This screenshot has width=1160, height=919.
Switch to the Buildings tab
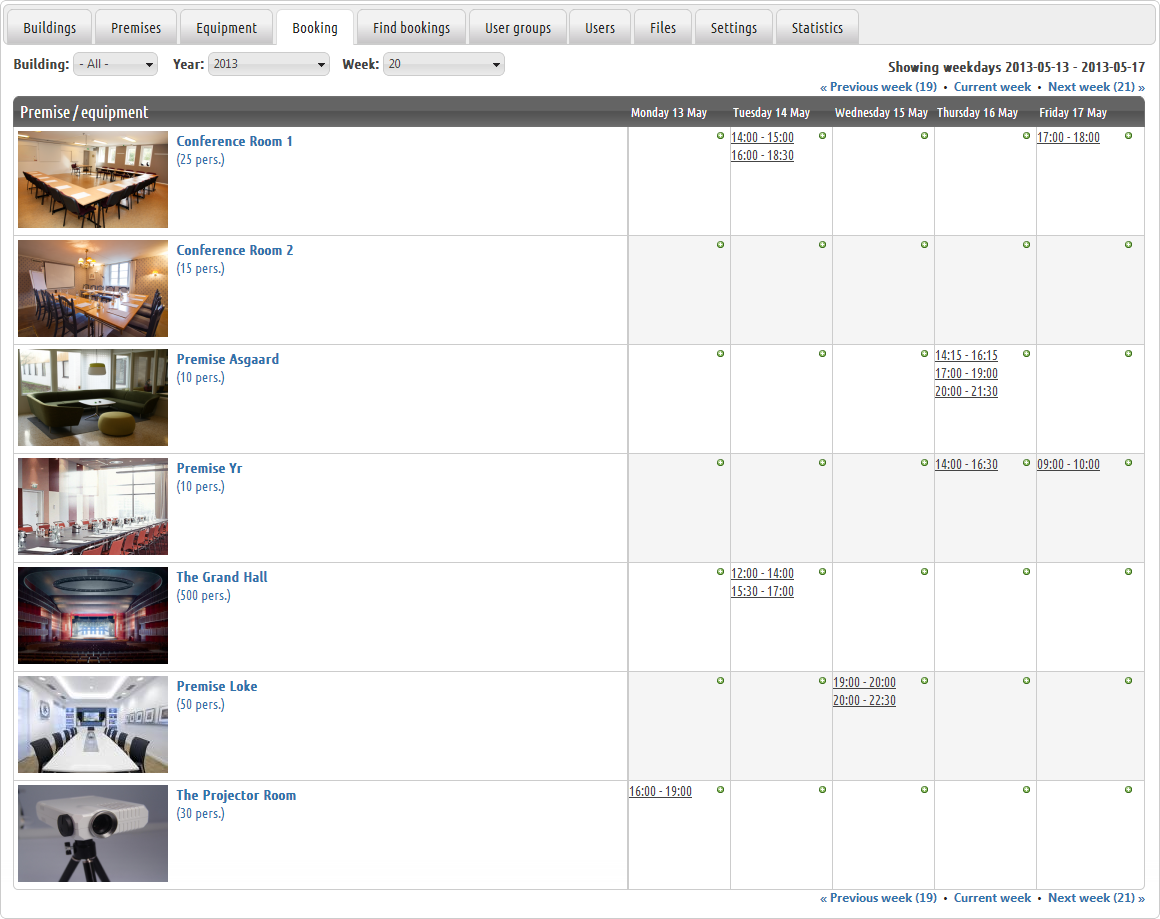[50, 27]
